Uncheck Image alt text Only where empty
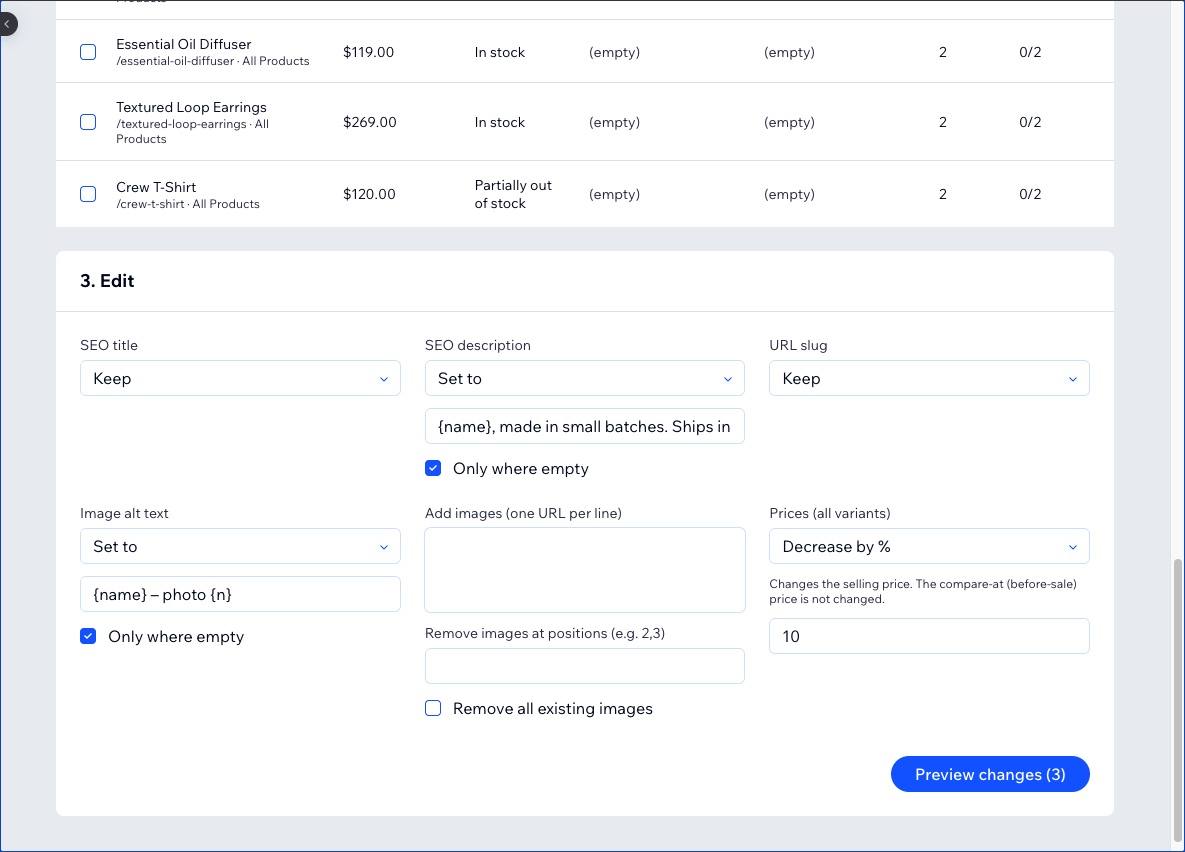Screen dimensions: 1185x852 88,636
